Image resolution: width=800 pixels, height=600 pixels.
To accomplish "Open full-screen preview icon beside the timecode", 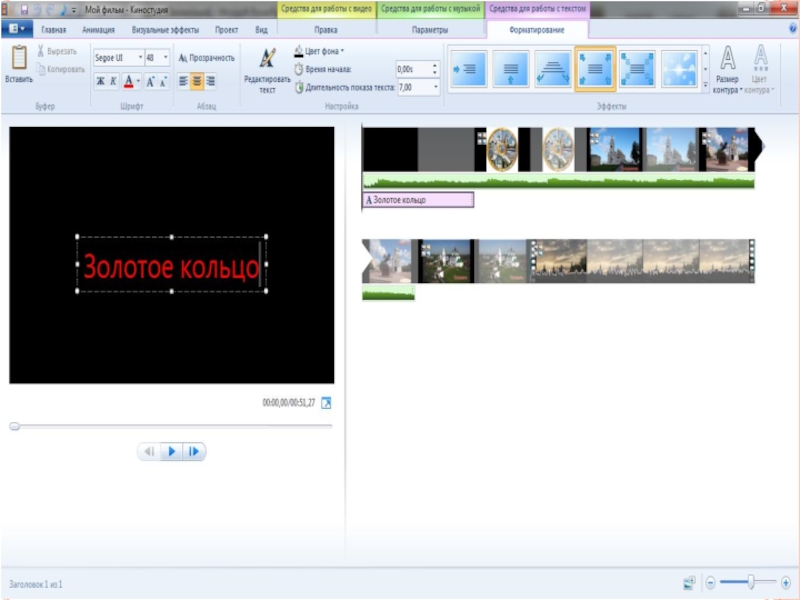I will [325, 403].
